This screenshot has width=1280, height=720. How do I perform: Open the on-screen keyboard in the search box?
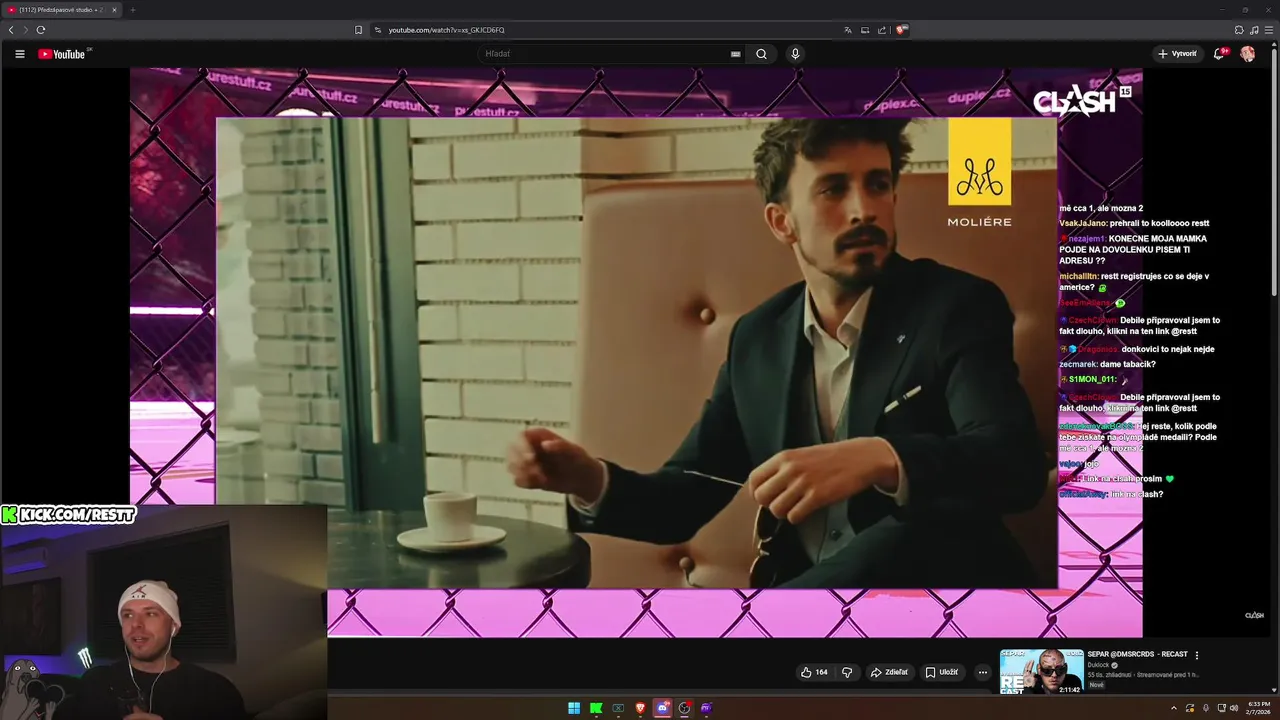pos(736,54)
